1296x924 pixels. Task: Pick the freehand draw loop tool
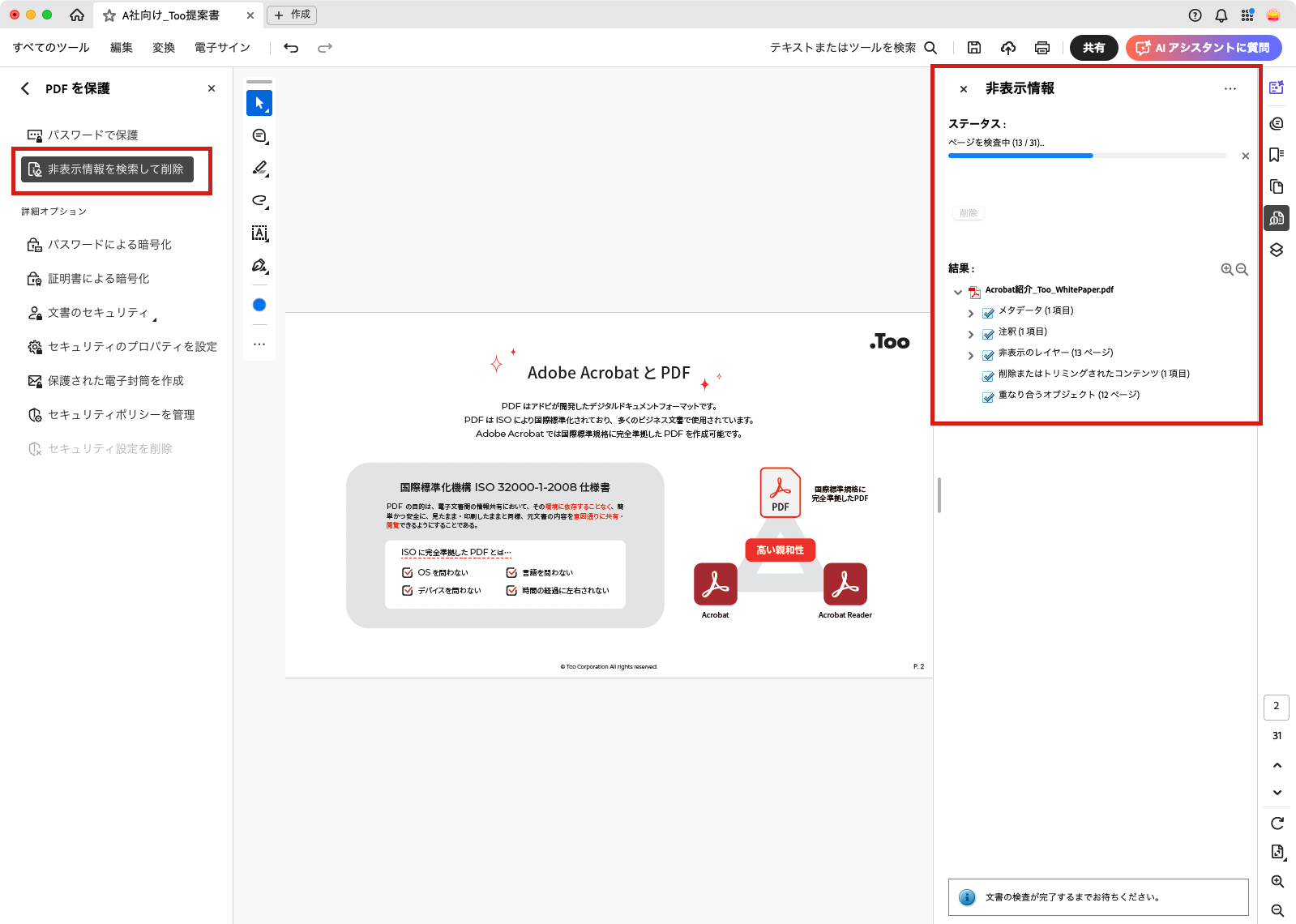point(259,200)
